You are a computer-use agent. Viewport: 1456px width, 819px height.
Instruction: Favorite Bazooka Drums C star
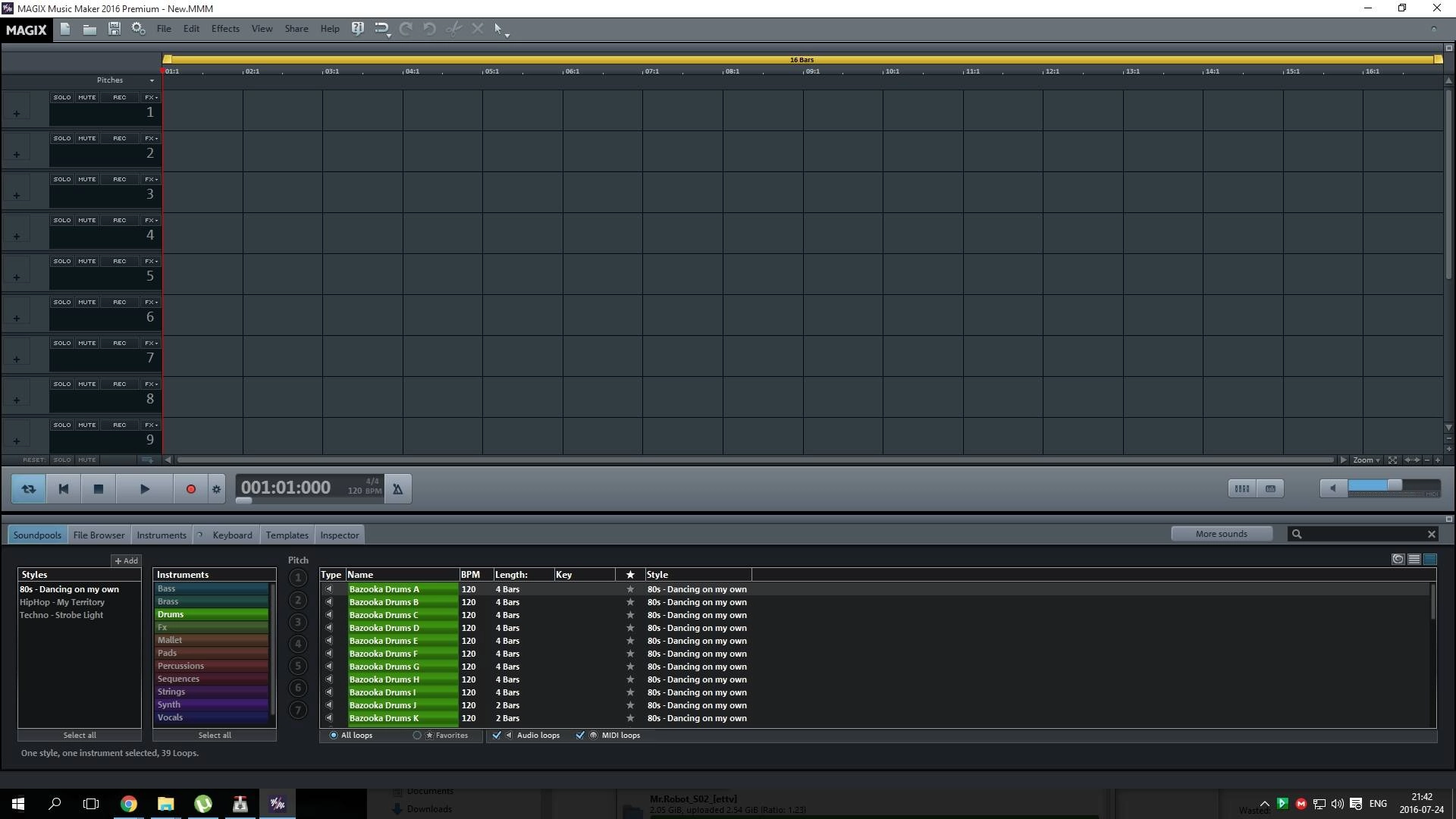(630, 615)
